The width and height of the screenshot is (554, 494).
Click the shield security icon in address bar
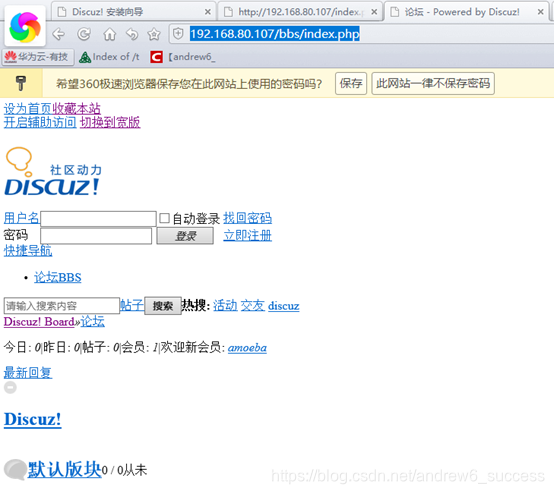[x=178, y=34]
